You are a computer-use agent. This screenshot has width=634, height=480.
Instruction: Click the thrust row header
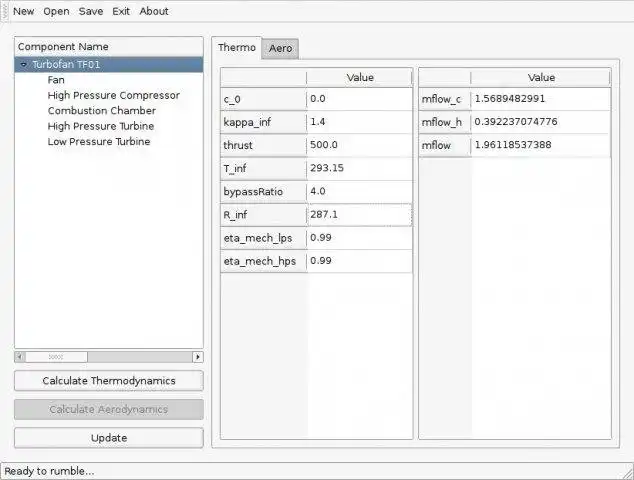[x=264, y=145]
